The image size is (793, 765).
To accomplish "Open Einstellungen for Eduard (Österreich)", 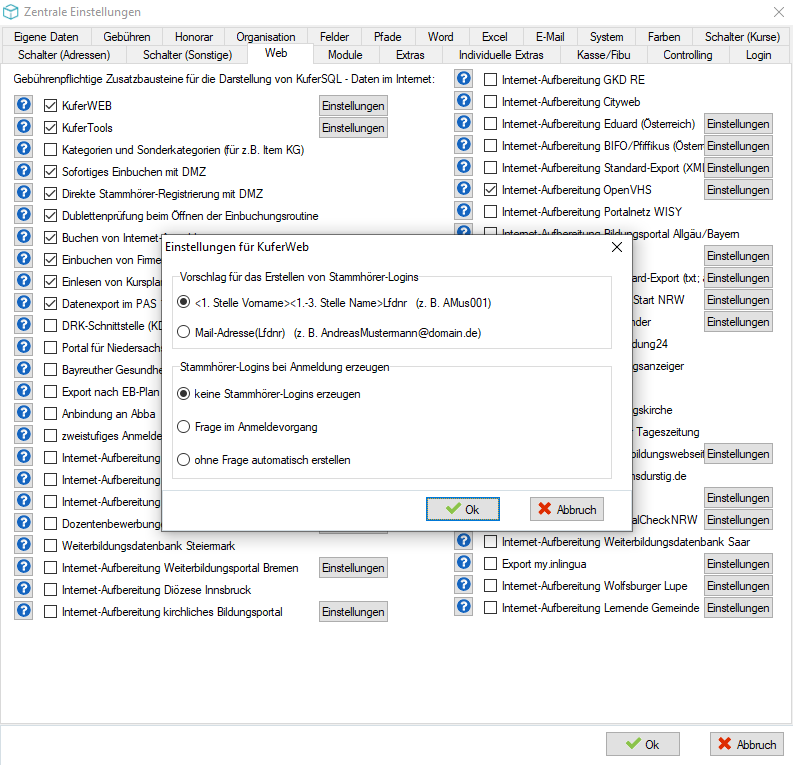I will [x=738, y=124].
